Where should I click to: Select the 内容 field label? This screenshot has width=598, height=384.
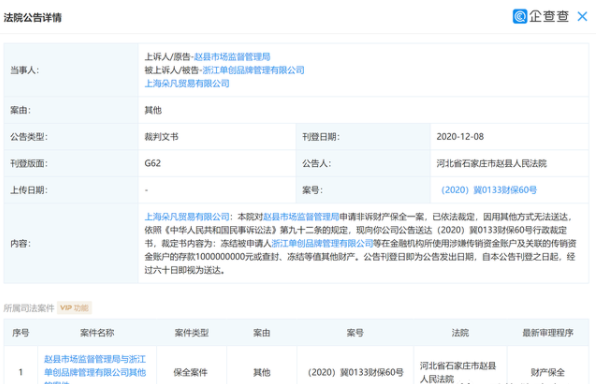pyautogui.click(x=20, y=243)
